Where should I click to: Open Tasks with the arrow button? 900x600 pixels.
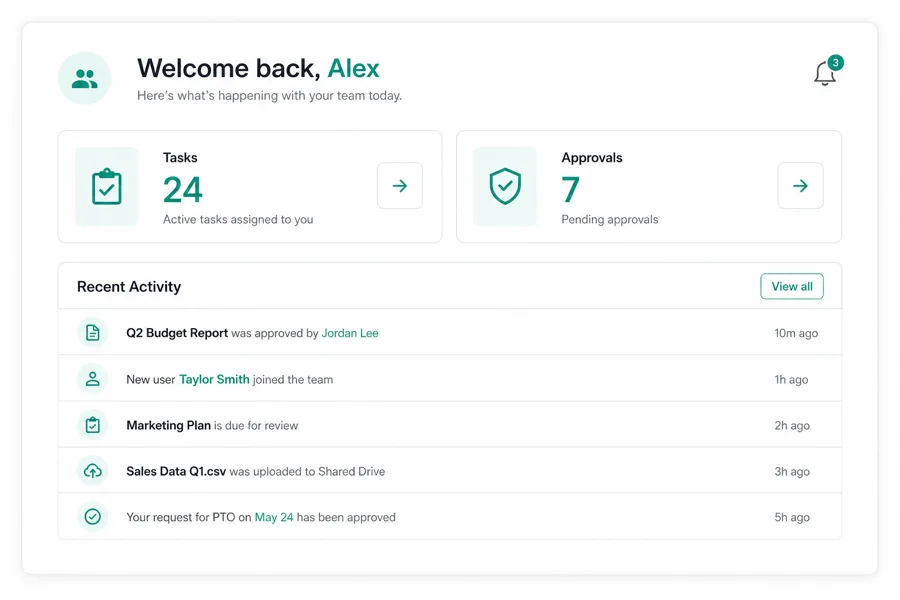(400, 185)
